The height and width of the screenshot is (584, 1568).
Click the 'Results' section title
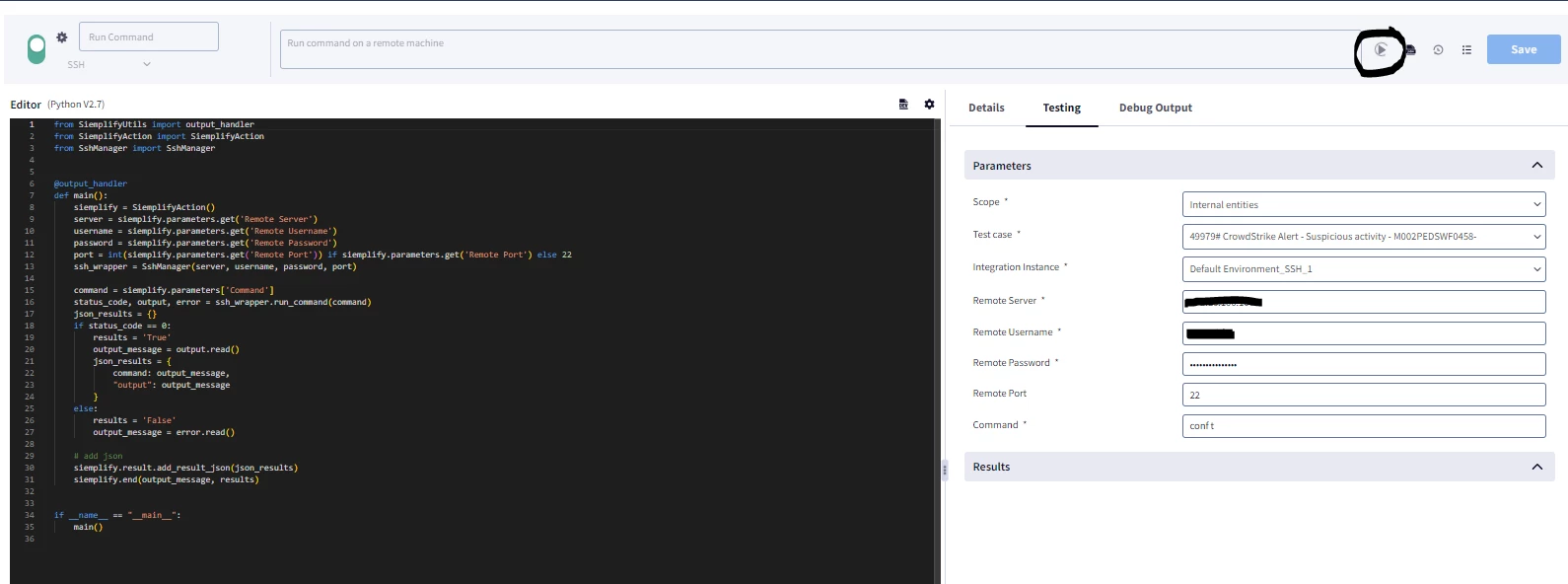coord(991,467)
